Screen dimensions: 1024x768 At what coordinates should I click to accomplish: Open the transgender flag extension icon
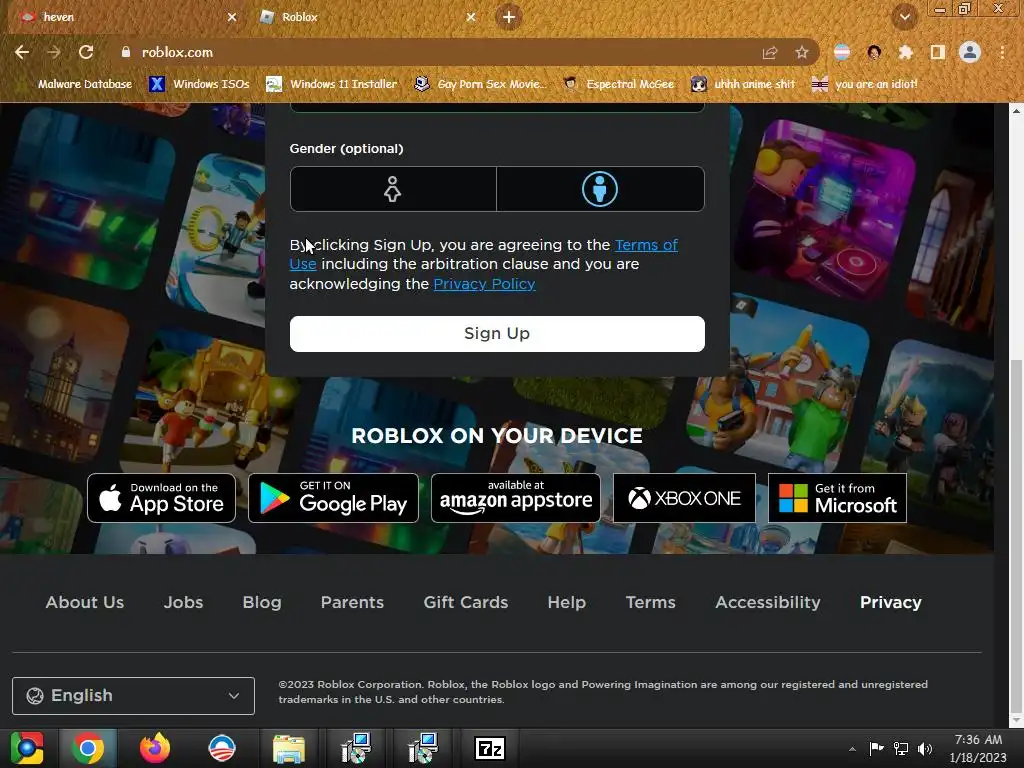[x=842, y=52]
